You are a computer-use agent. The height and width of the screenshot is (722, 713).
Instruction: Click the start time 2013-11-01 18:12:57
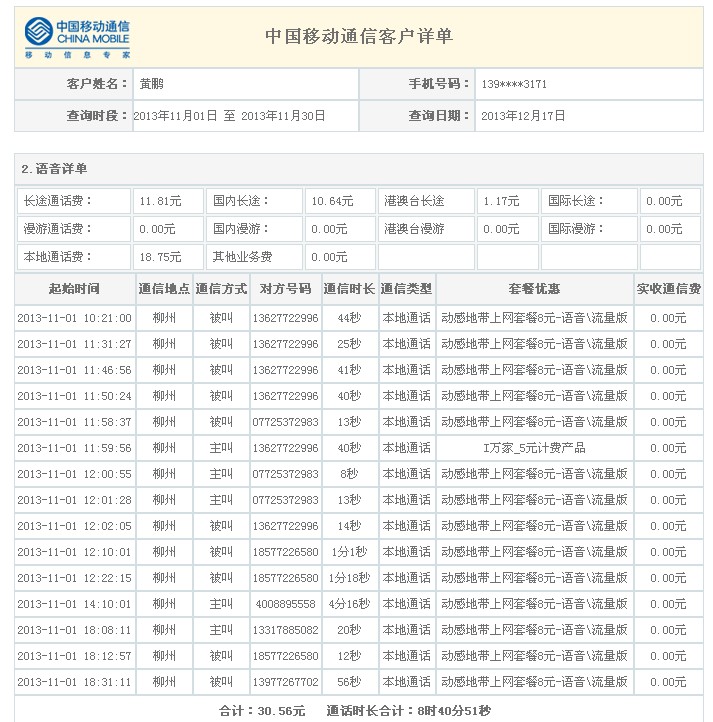(74, 656)
